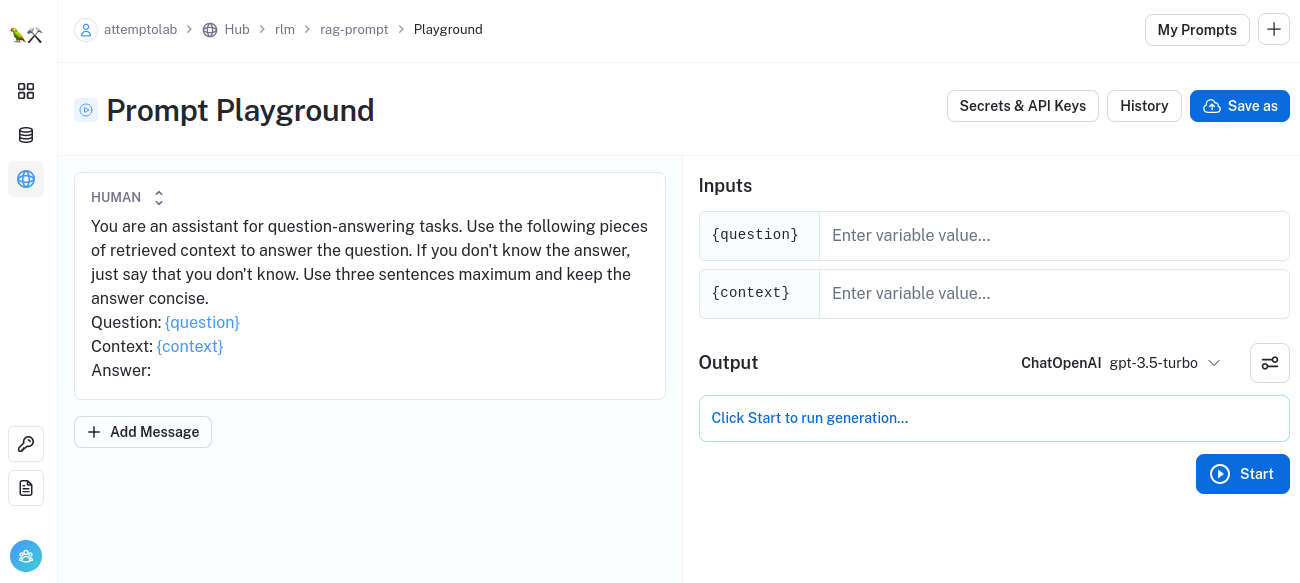The width and height of the screenshot is (1300, 583).
Task: Click the Add Message button
Action: pos(143,432)
